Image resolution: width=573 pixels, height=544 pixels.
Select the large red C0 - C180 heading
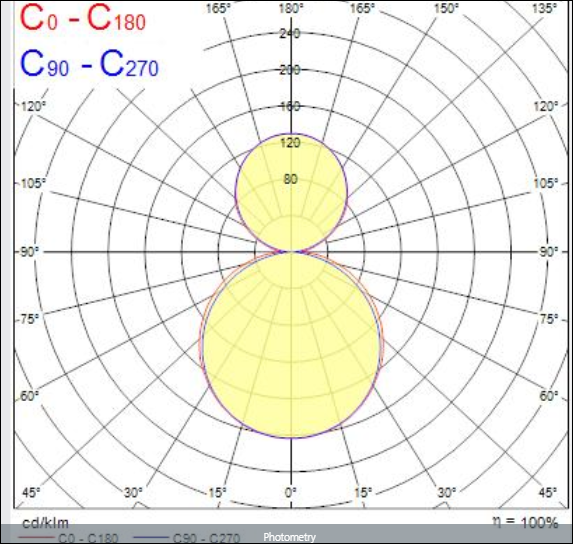pos(83,18)
